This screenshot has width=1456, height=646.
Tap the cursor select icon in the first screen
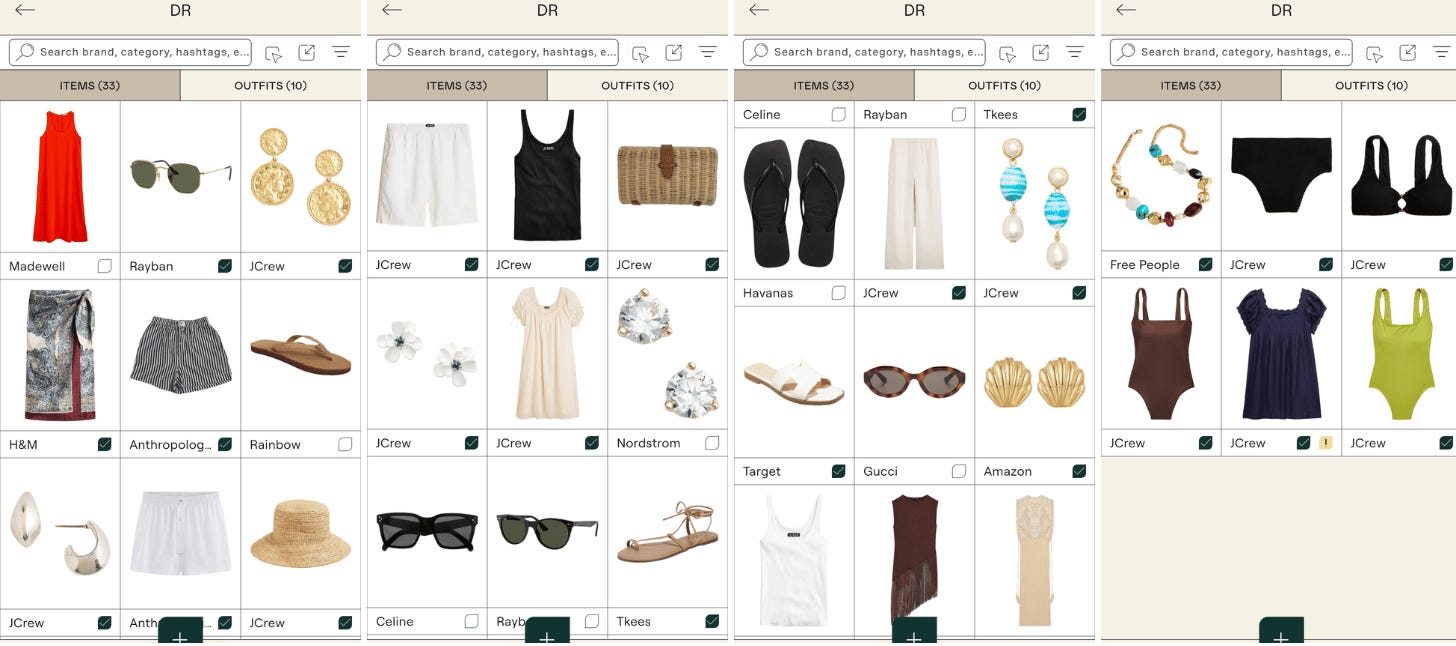click(274, 53)
